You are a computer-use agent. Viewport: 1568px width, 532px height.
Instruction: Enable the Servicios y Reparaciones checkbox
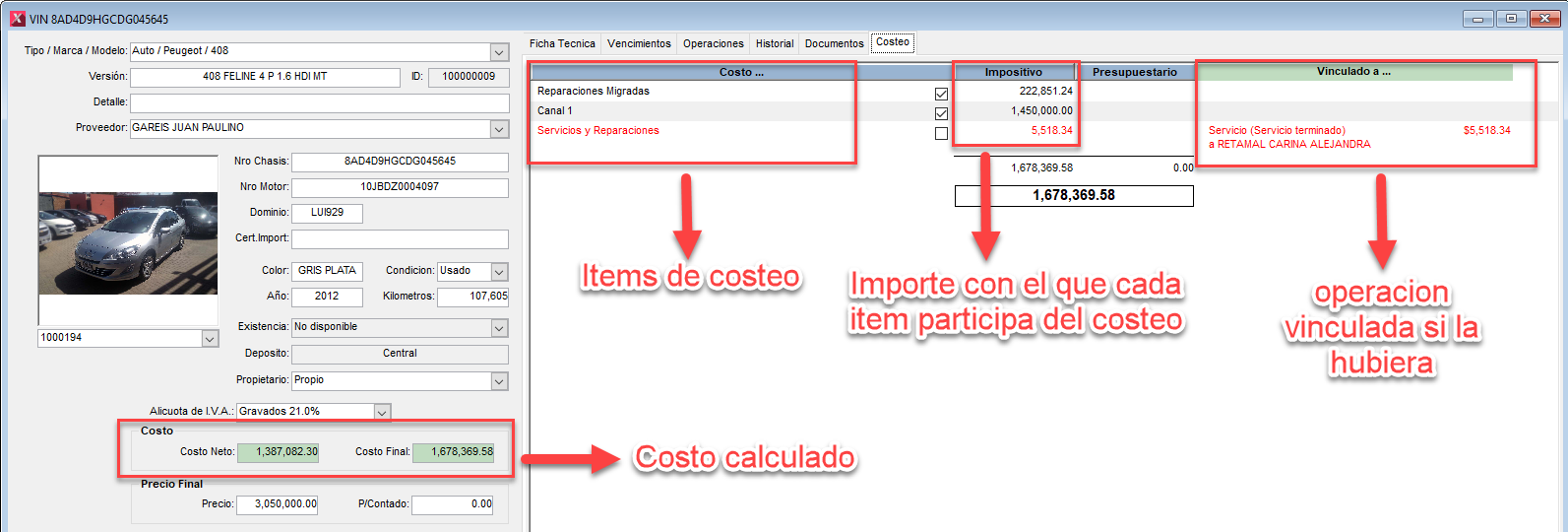(x=941, y=133)
